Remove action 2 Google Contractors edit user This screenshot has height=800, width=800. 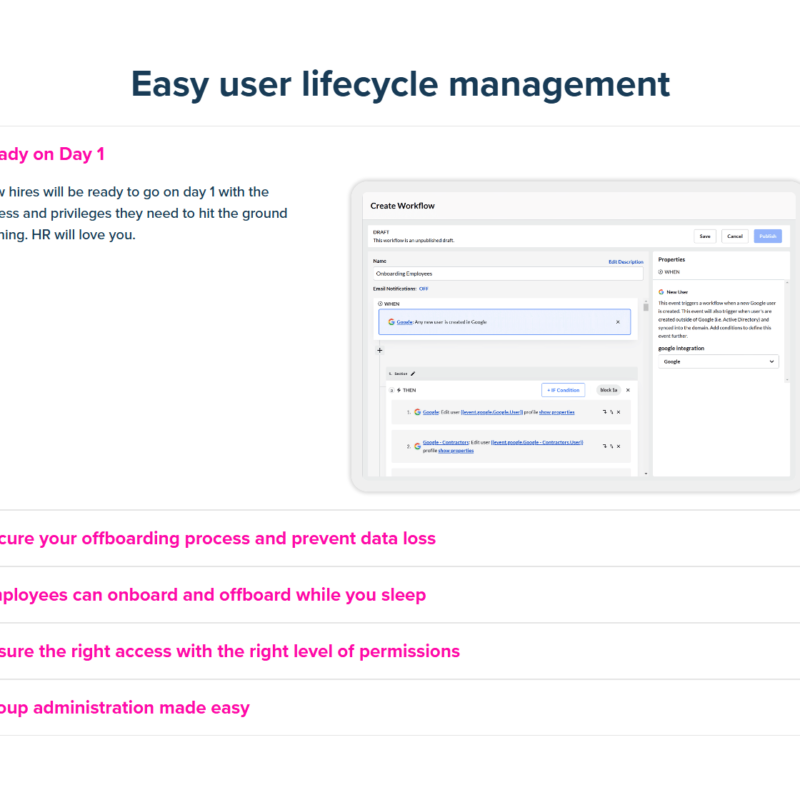coord(618,446)
